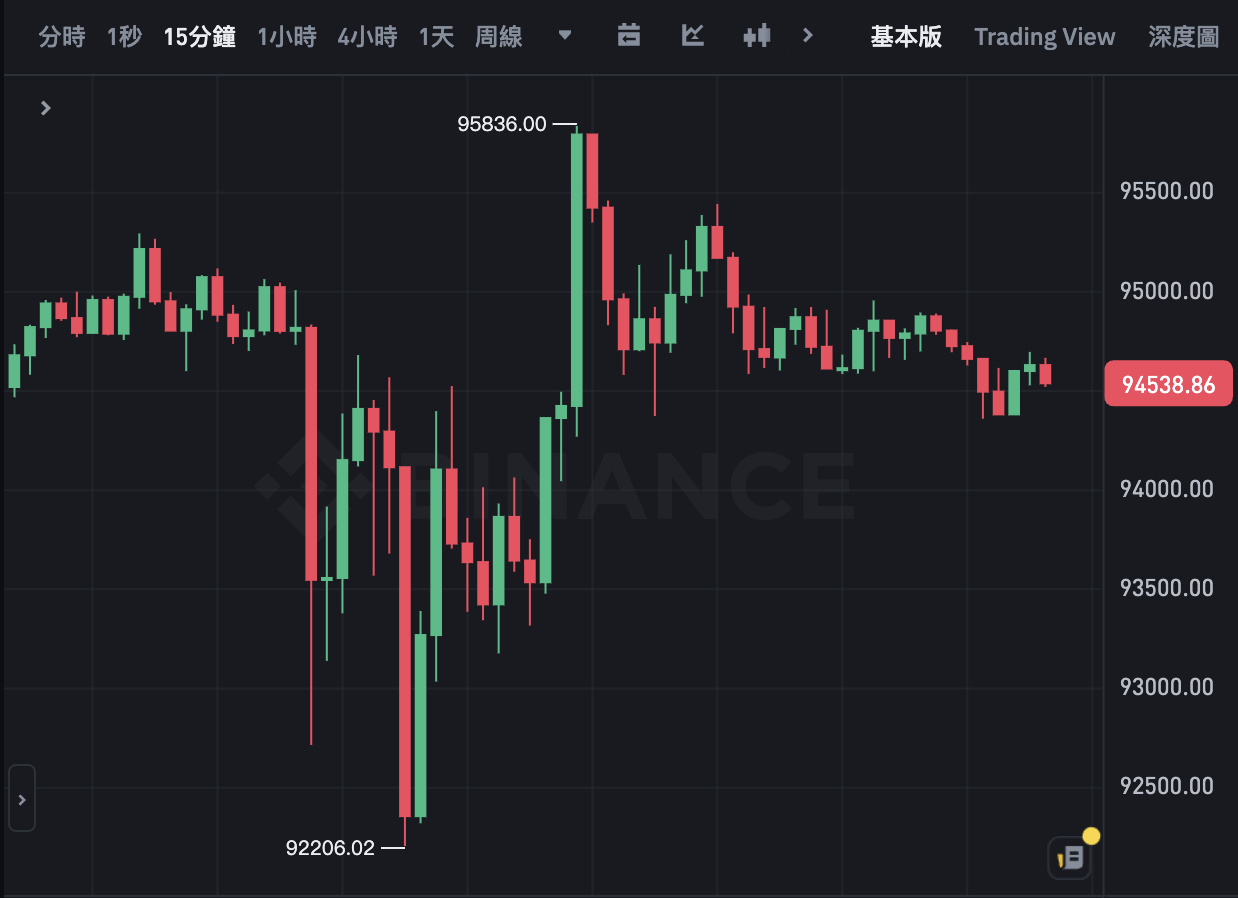Select the 1天 daily interval
Viewport: 1238px width, 898px height.
point(436,37)
